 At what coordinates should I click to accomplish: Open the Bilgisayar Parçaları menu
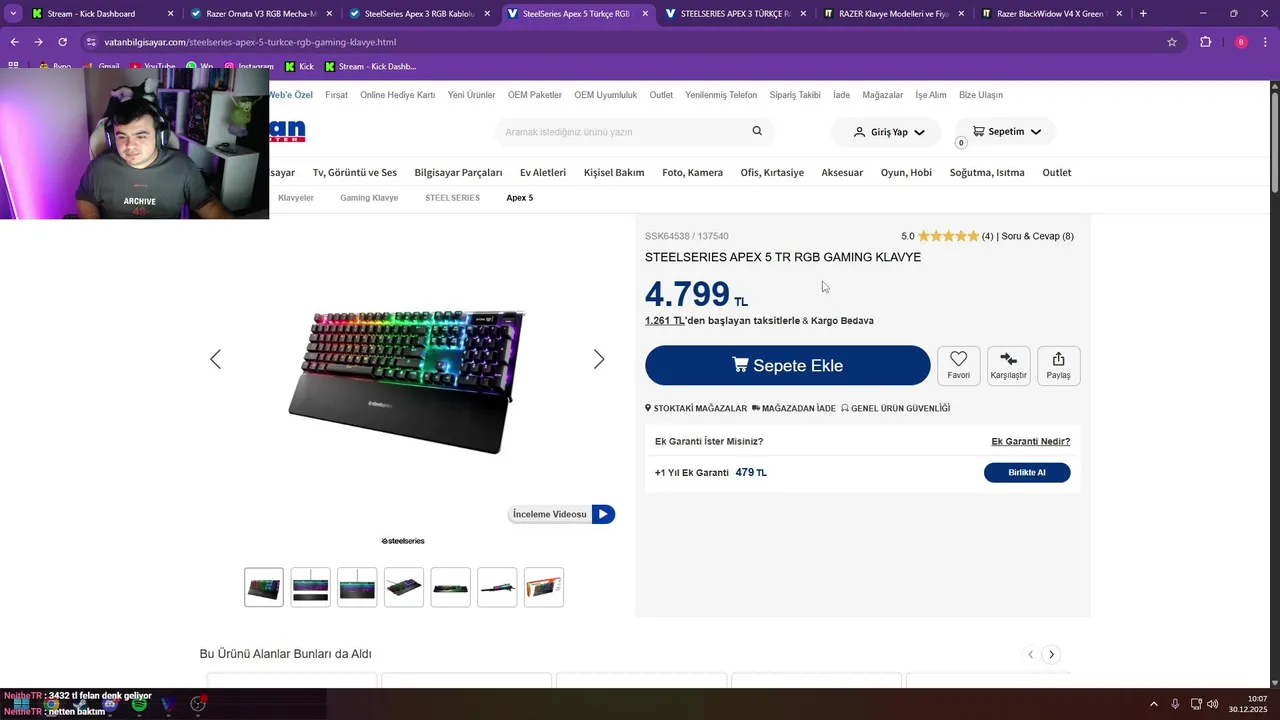(458, 172)
